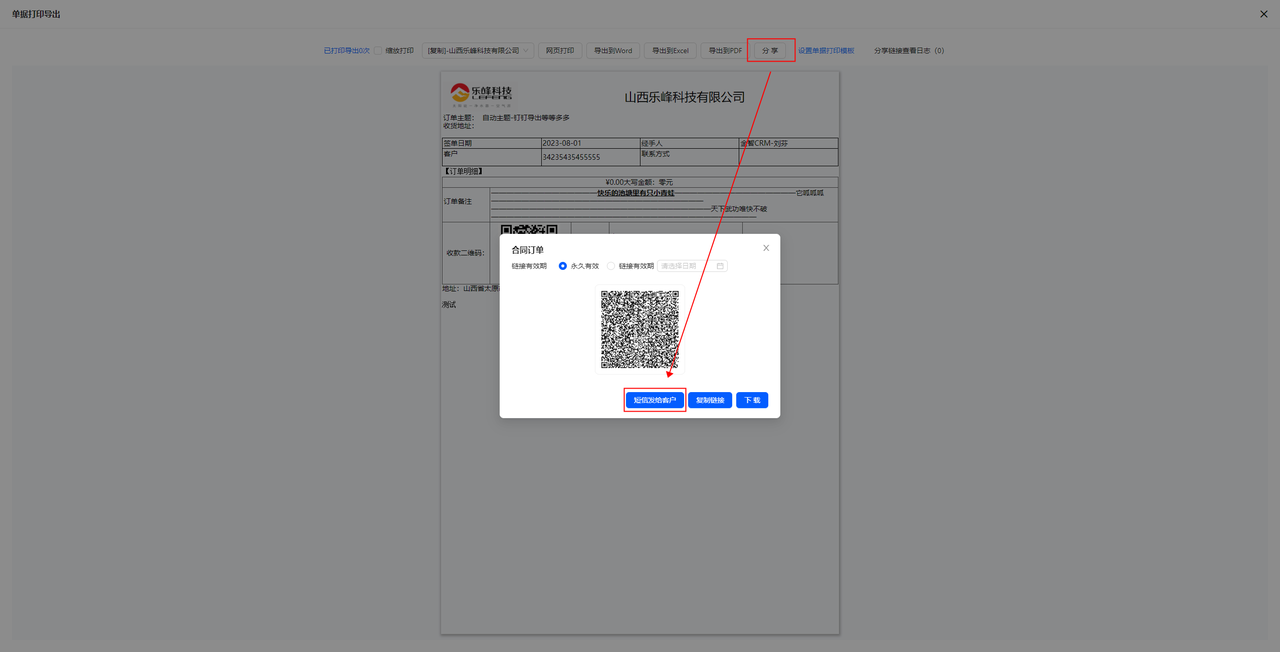The image size is (1280, 652).
Task: Click 导出到PDF button
Action: [726, 50]
